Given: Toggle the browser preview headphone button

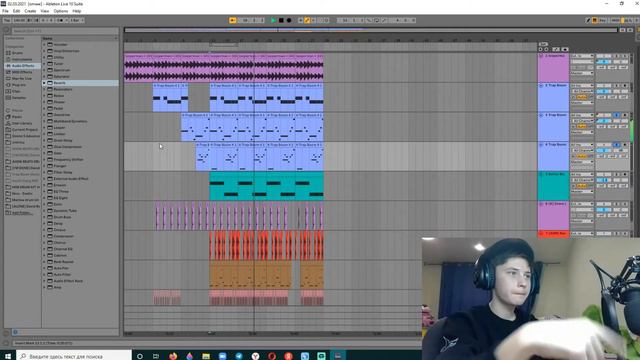Looking at the screenshot, I should pyautogui.click(x=15, y=332).
